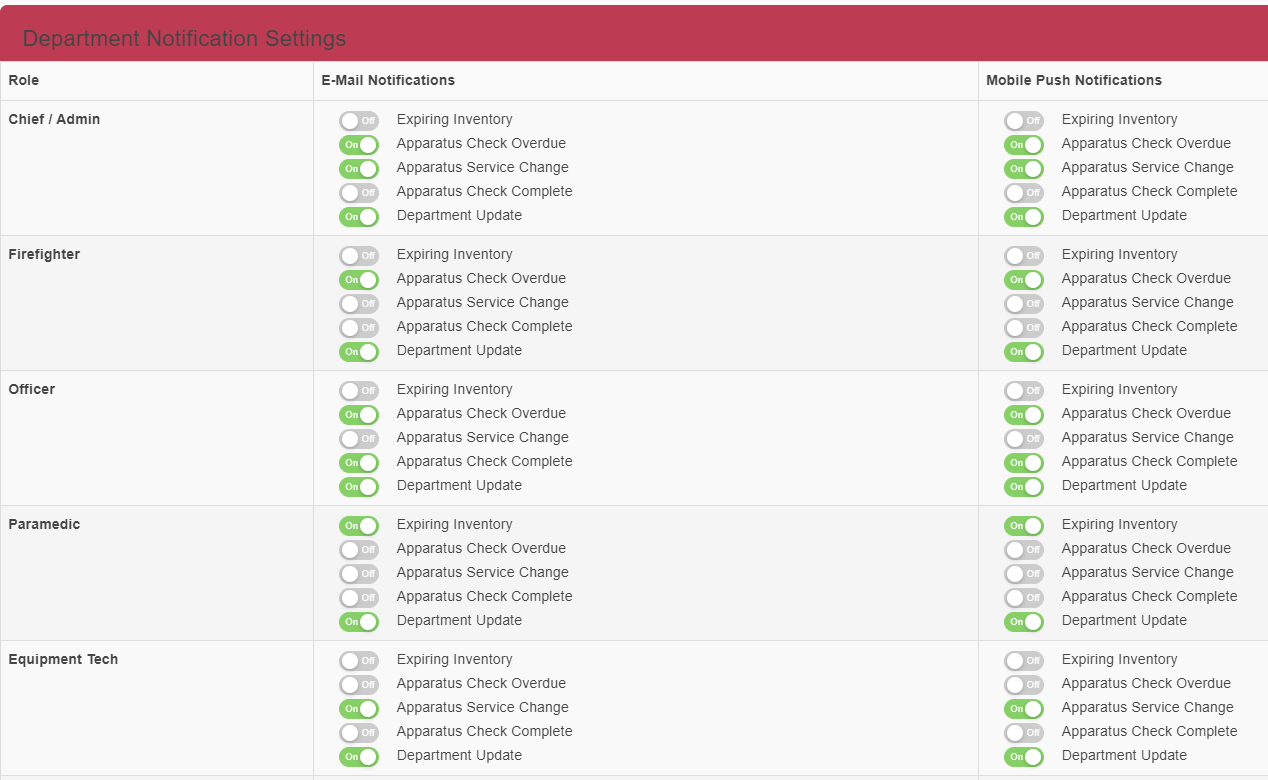Disable Expiring Inventory push for Paramedic
The width and height of the screenshot is (1268, 780).
tap(1023, 525)
